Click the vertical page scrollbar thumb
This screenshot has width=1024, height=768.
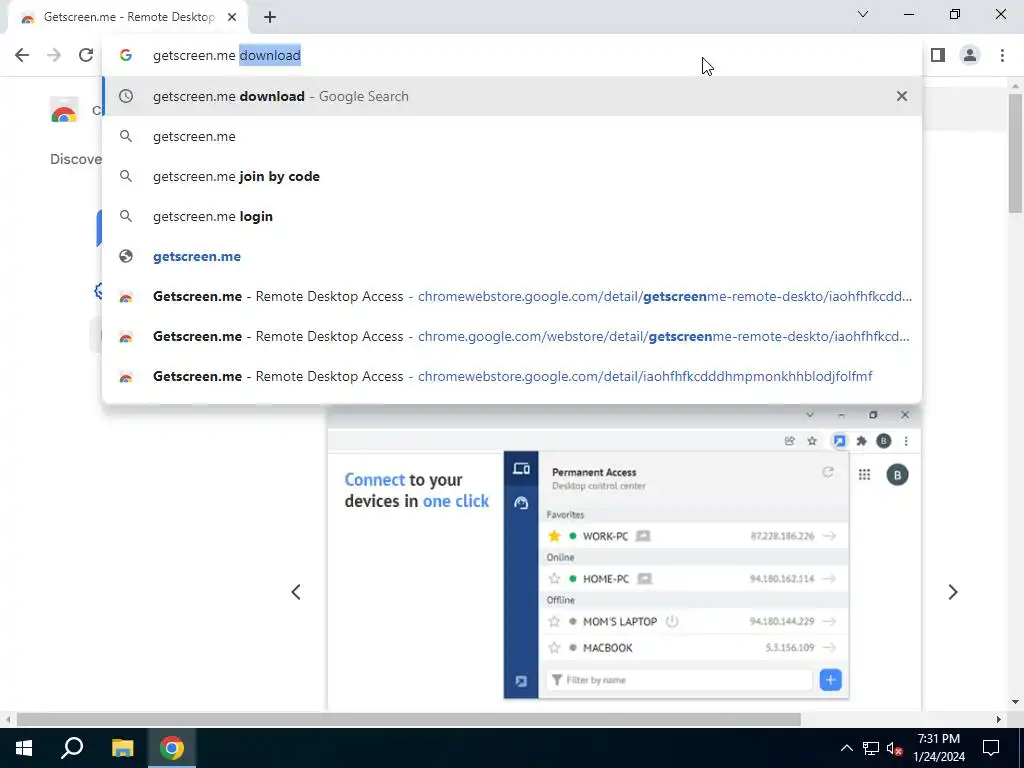[1015, 153]
